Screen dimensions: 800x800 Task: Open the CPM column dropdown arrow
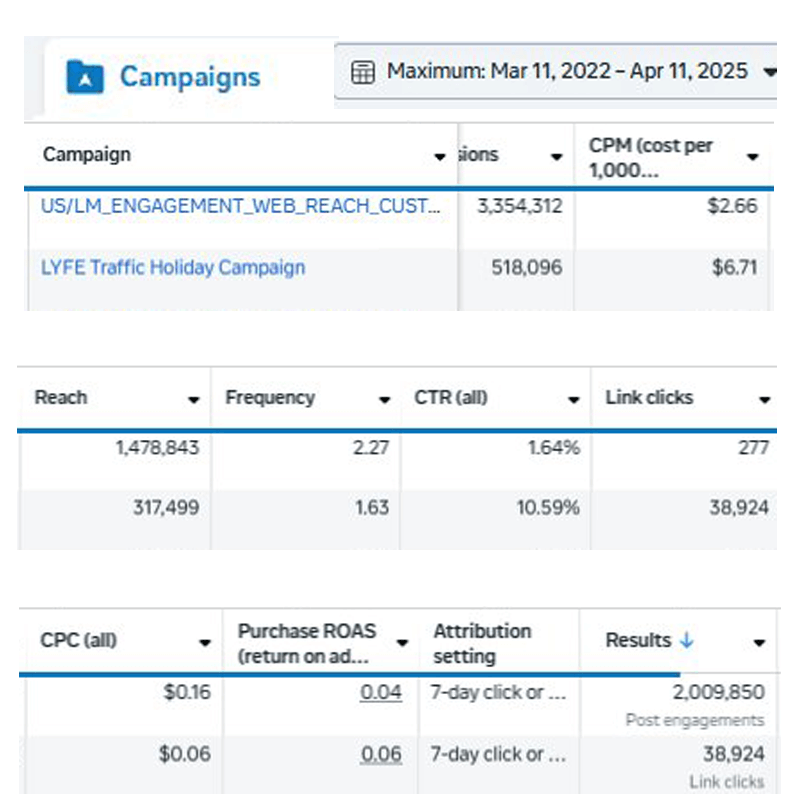[x=753, y=157]
